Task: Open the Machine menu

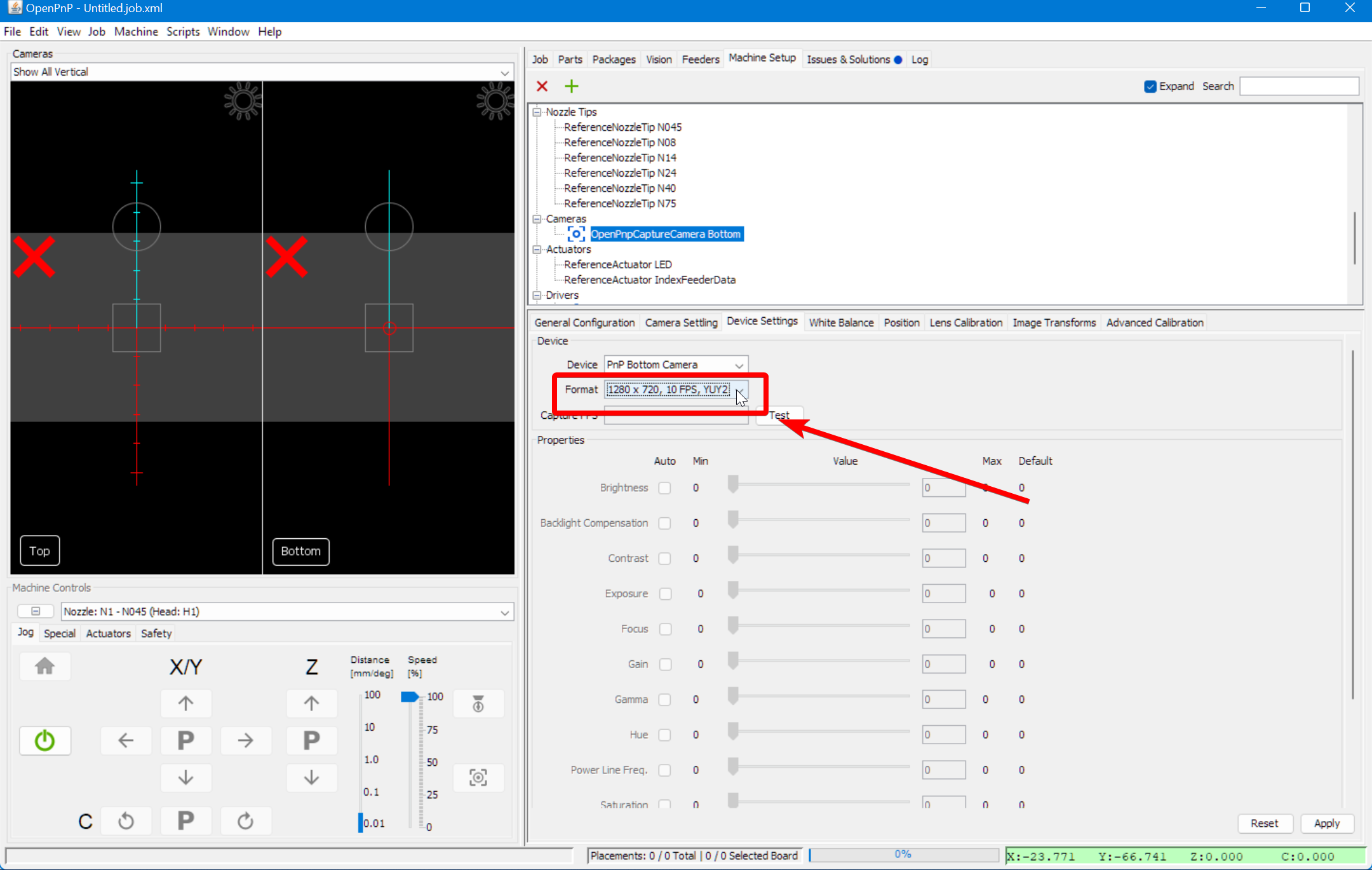Action: tap(136, 31)
